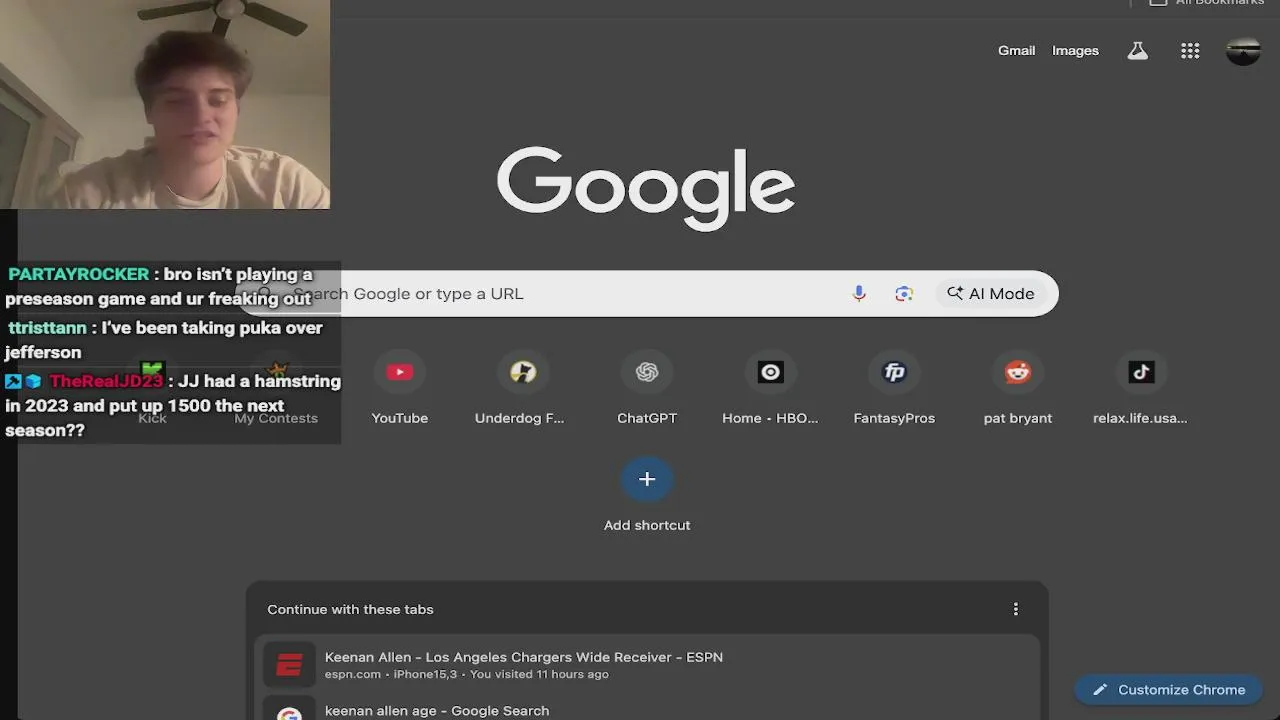1280x720 pixels.
Task: Click the ttristtann username in chat
Action: pos(47,328)
